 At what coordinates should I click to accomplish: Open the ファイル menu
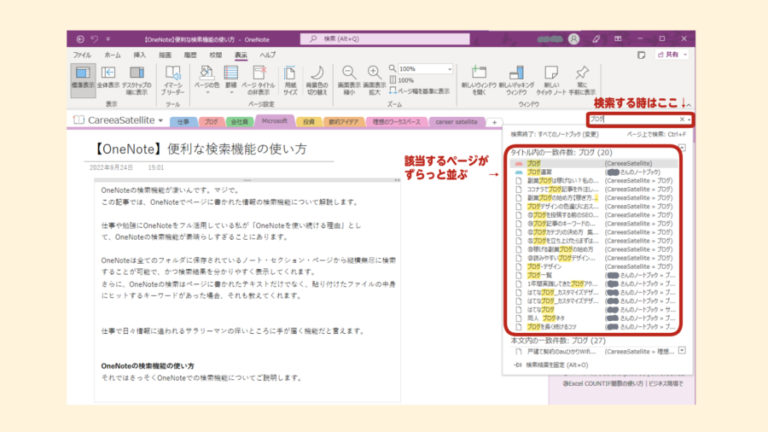click(82, 55)
